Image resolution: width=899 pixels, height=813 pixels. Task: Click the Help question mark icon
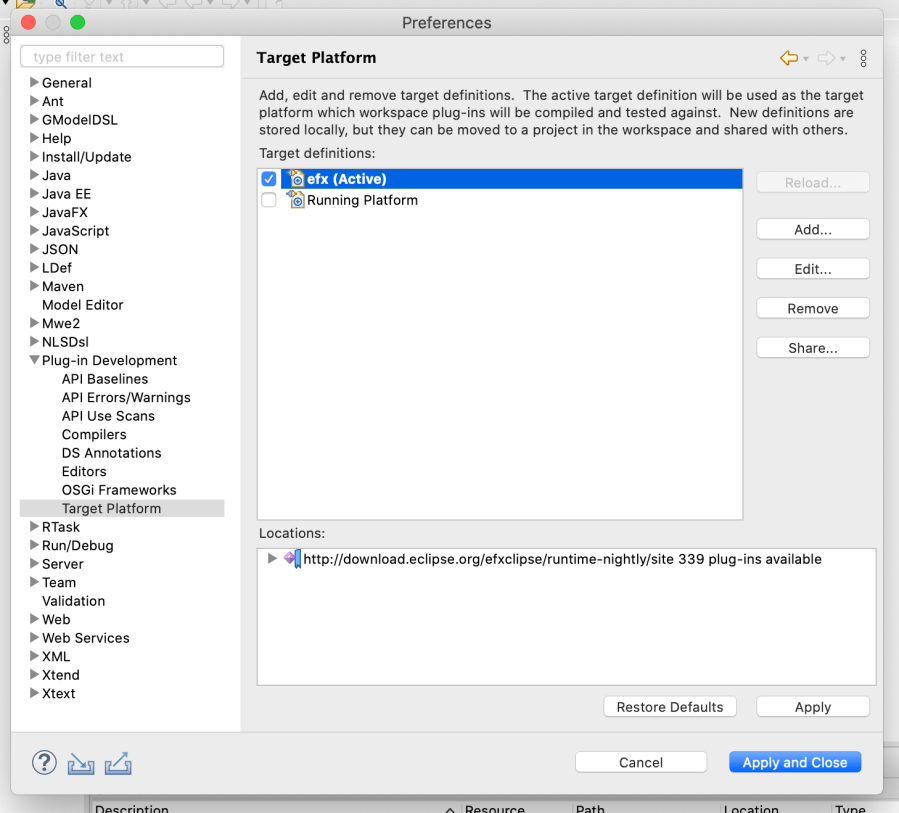44,763
